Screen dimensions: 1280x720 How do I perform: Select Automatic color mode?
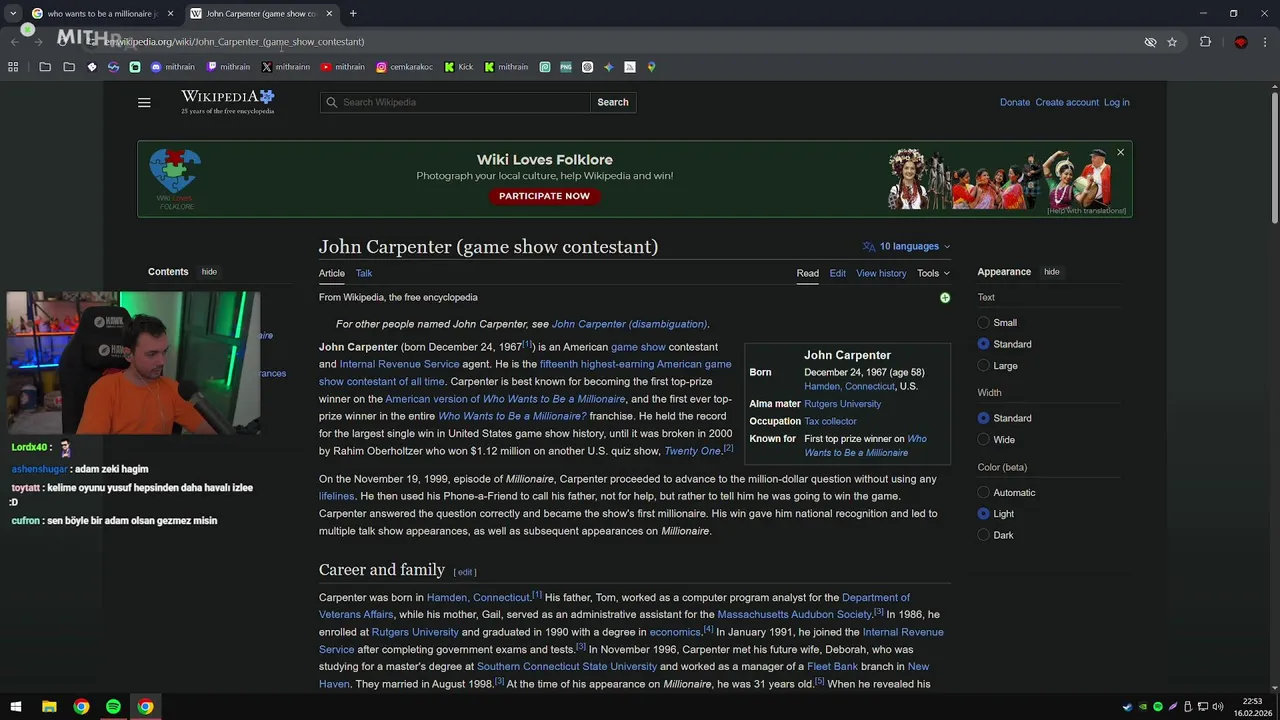[x=983, y=493]
